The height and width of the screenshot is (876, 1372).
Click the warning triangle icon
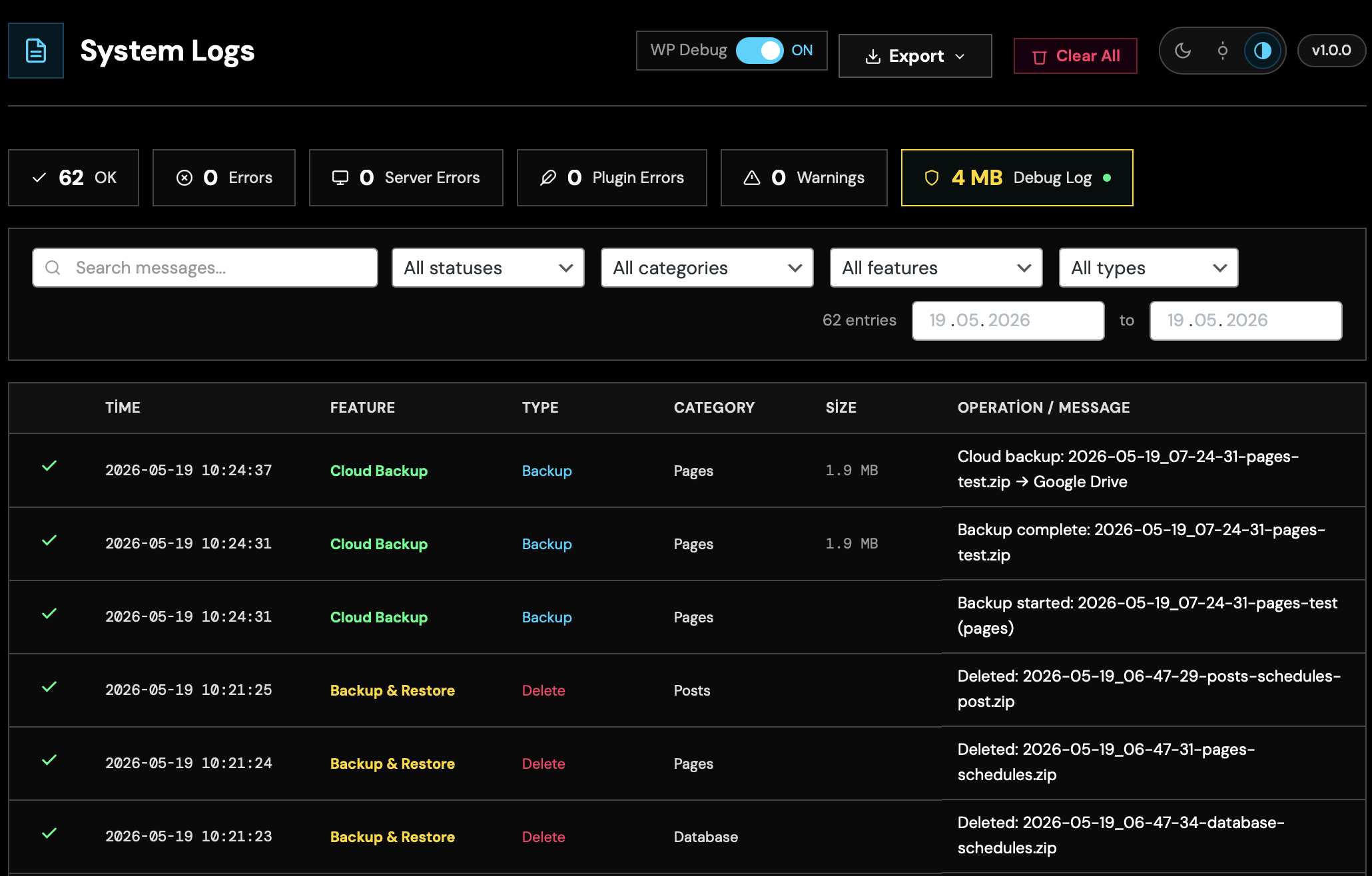coord(752,178)
